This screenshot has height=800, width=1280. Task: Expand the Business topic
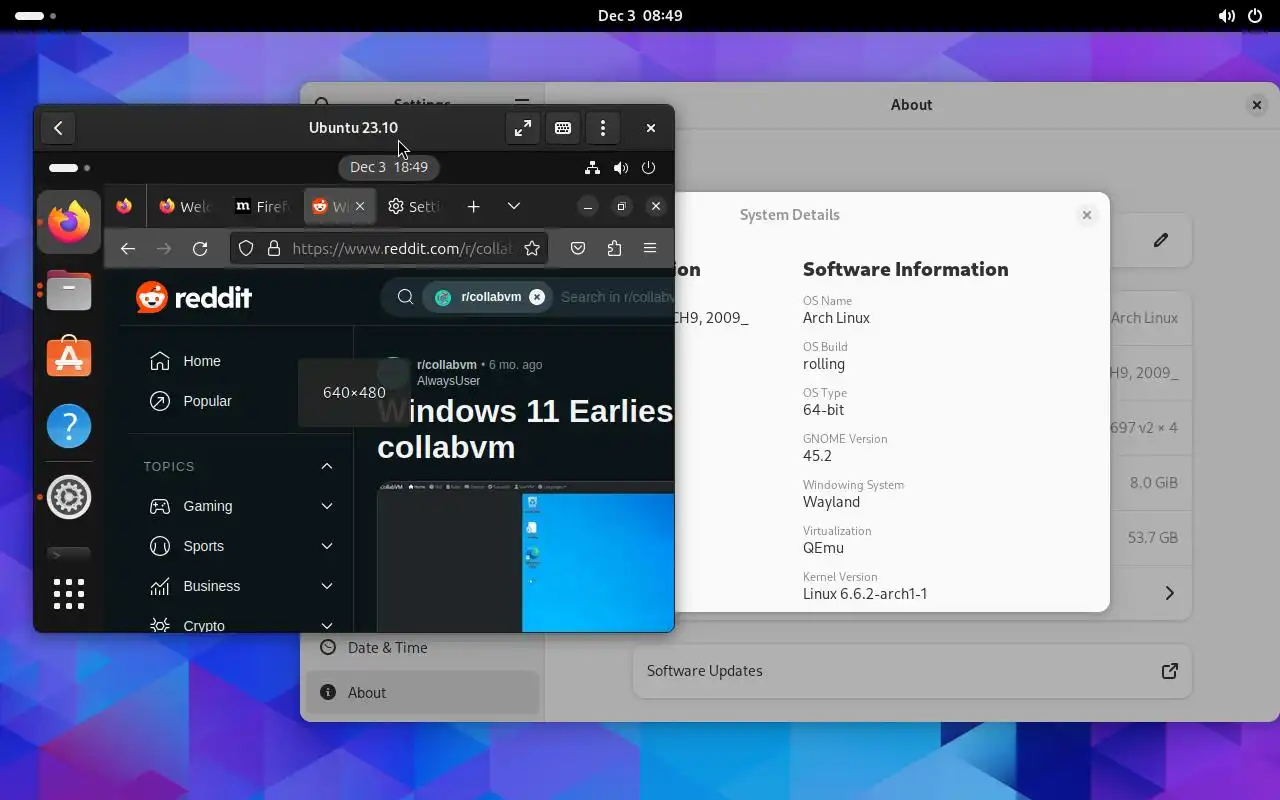326,586
